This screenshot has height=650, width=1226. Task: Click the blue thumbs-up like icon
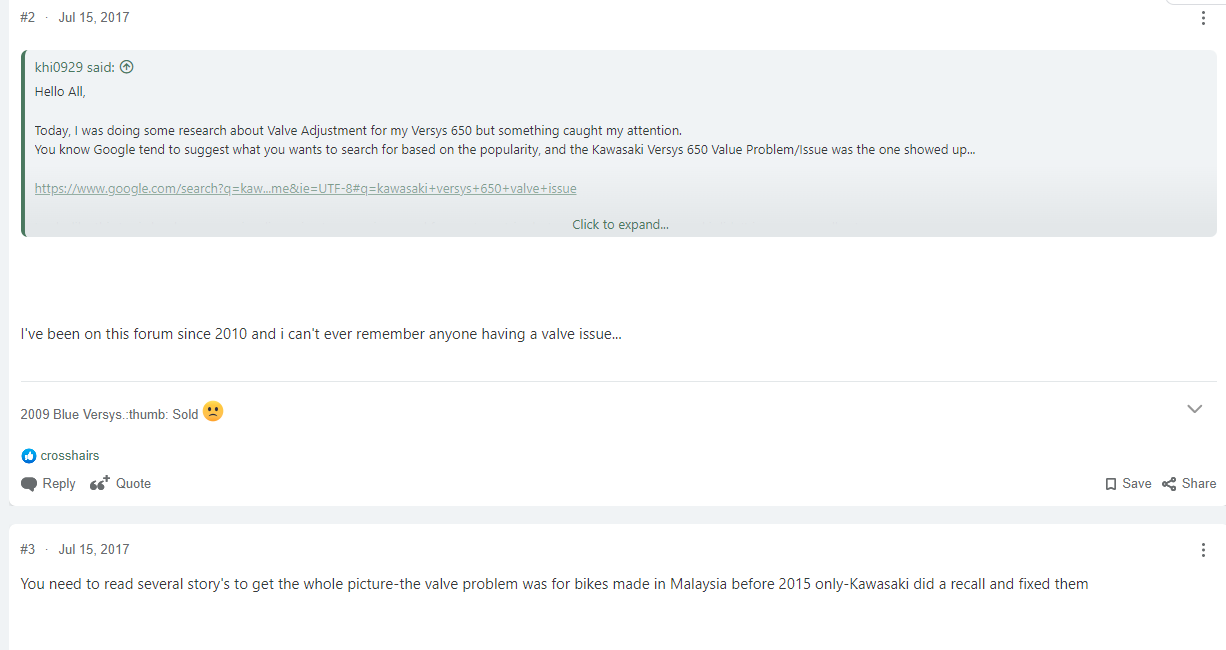point(29,456)
